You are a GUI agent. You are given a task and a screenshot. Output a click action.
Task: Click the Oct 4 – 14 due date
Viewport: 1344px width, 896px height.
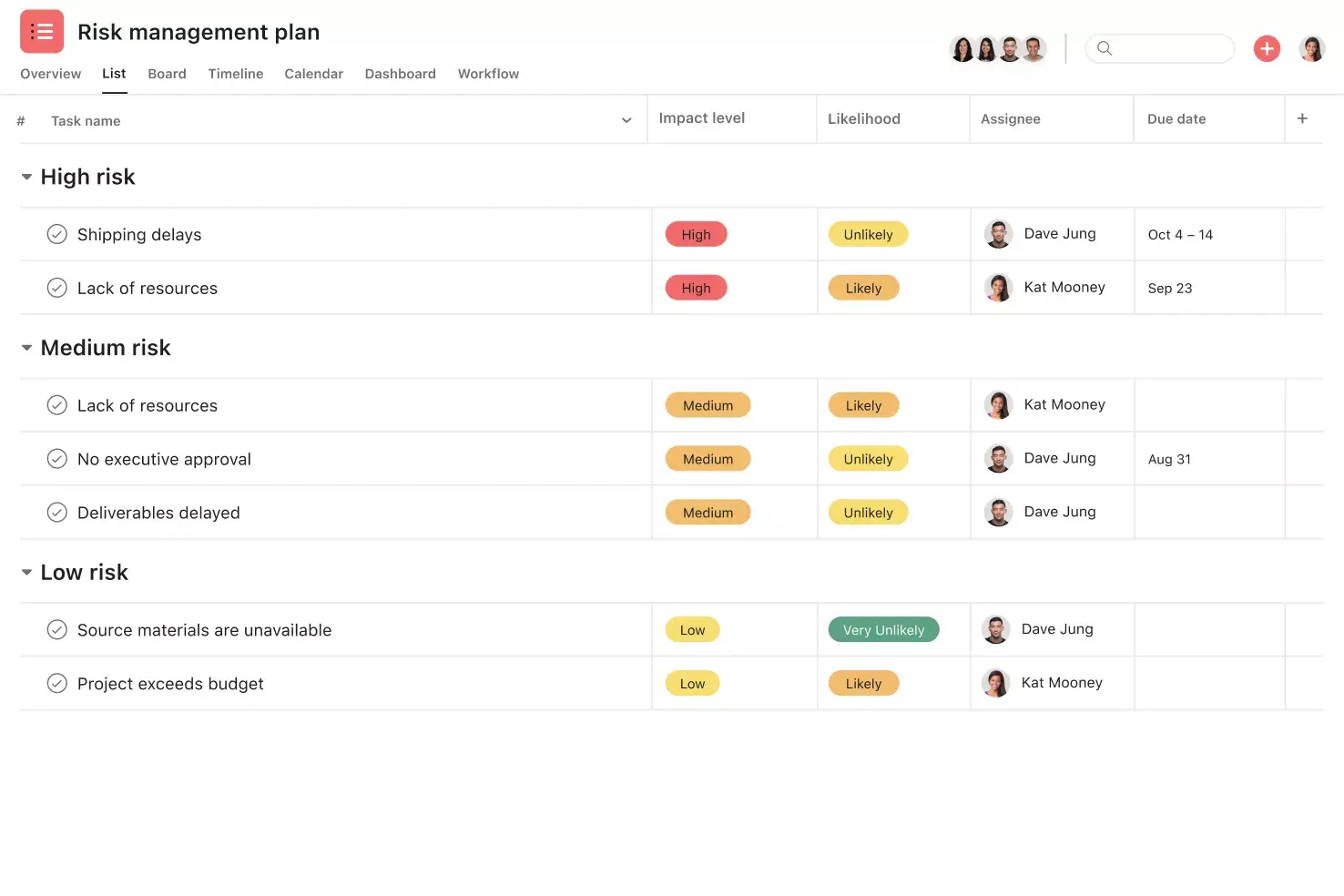(1180, 234)
